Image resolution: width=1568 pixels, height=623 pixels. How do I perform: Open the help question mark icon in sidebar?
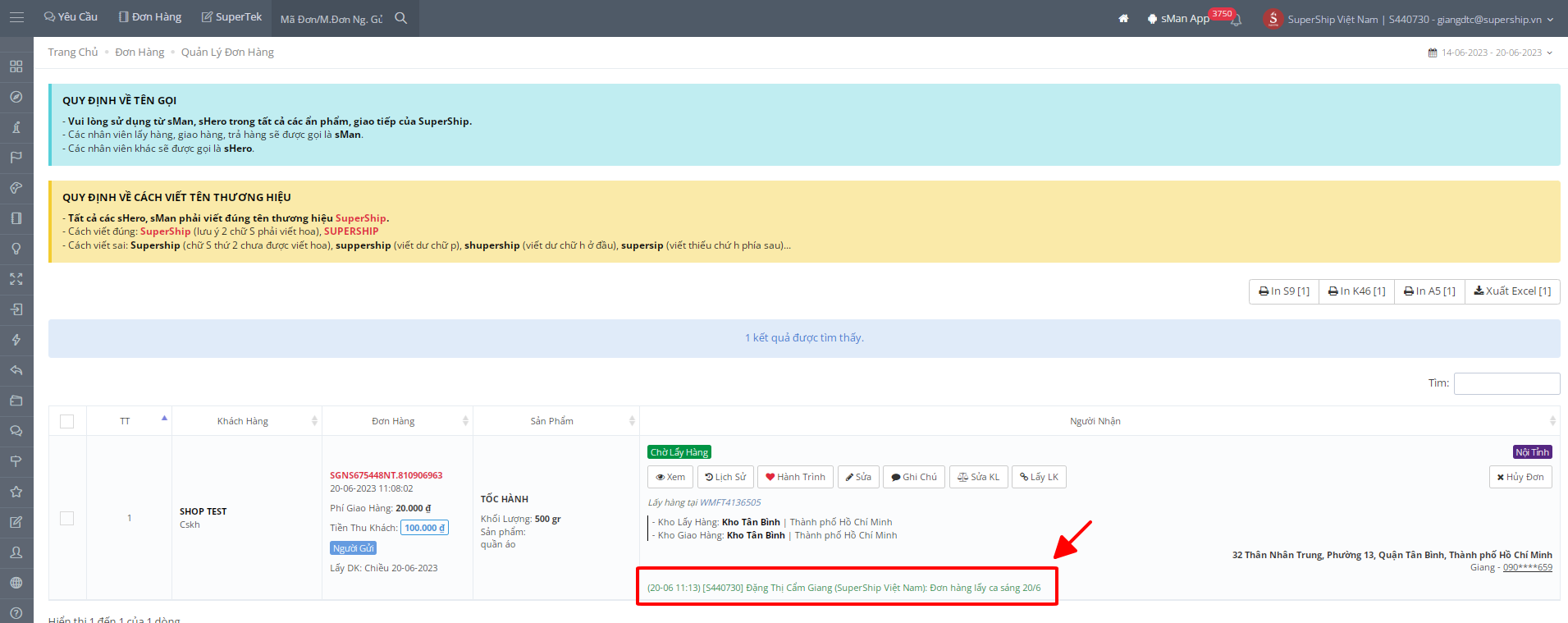point(16,612)
